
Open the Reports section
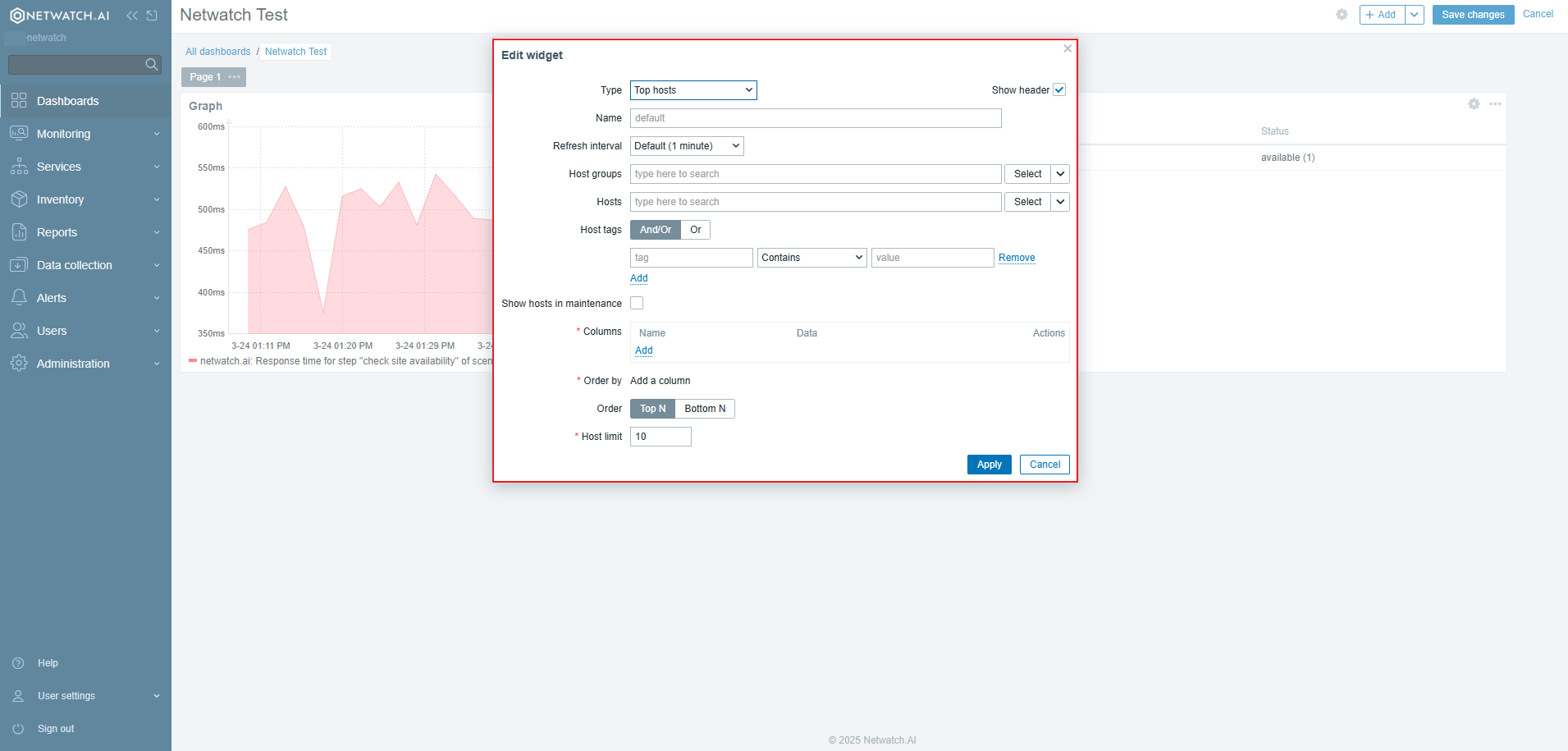58,231
